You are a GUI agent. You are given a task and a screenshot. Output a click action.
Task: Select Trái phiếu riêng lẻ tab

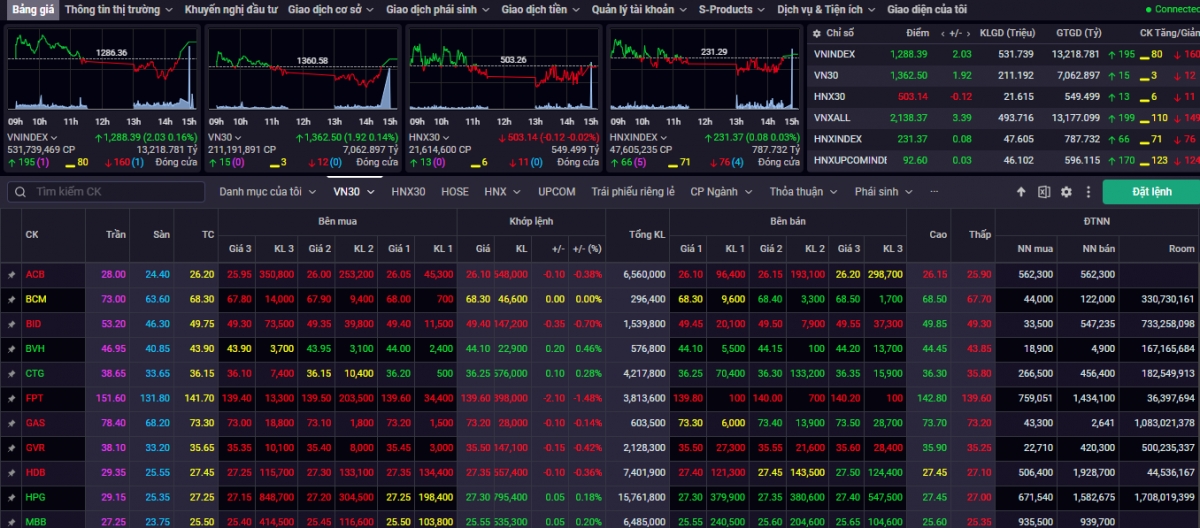click(632, 191)
